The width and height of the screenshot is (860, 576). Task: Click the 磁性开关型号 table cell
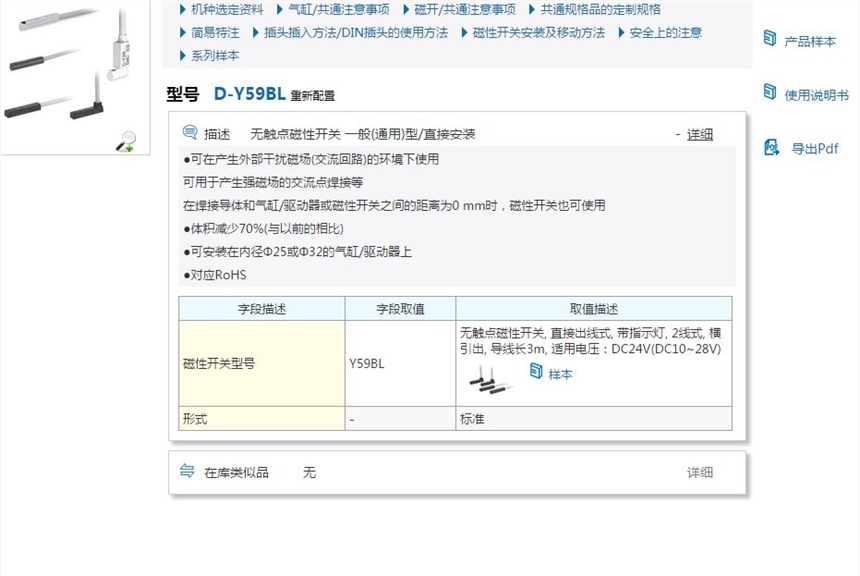click(x=262, y=363)
